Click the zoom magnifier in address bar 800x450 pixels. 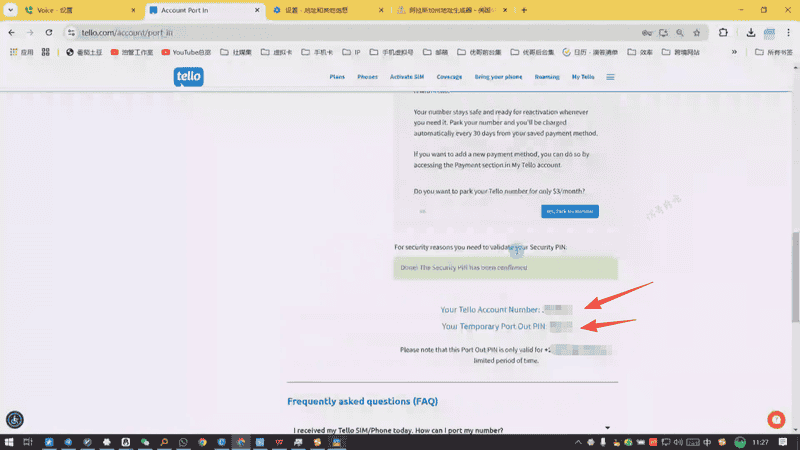click(x=680, y=33)
